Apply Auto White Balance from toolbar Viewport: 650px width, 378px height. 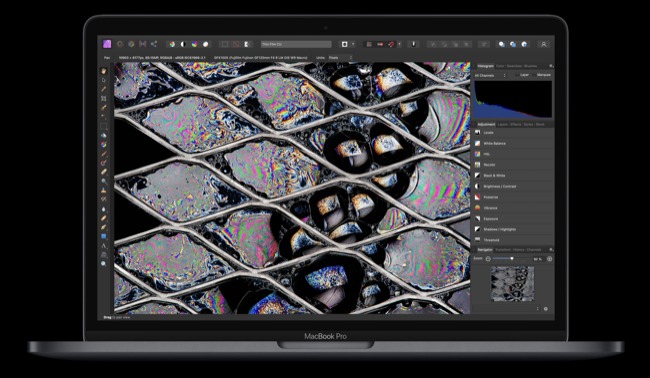coord(206,44)
